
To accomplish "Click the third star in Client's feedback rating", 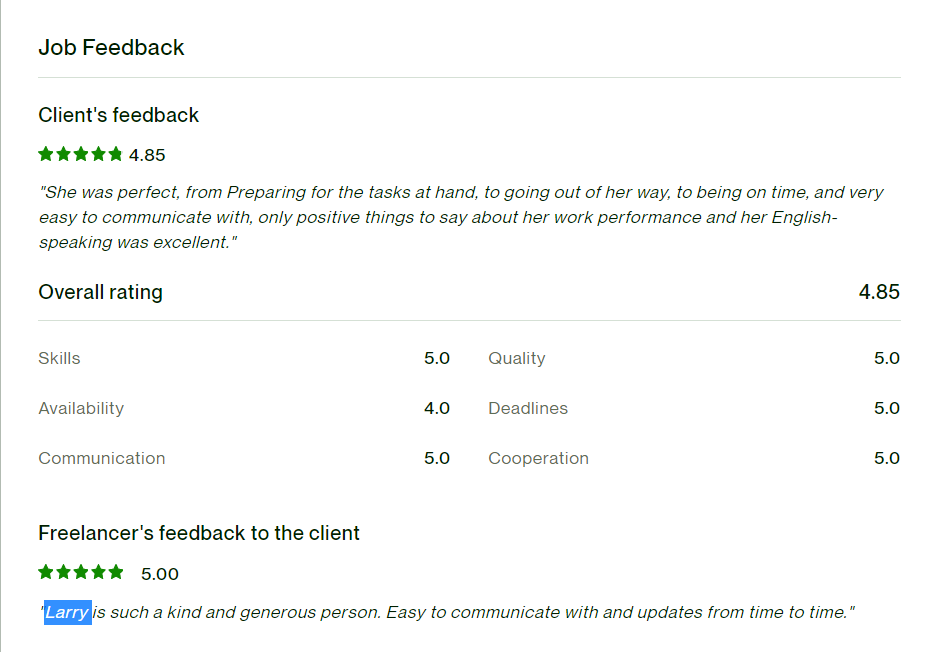I will (x=80, y=154).
